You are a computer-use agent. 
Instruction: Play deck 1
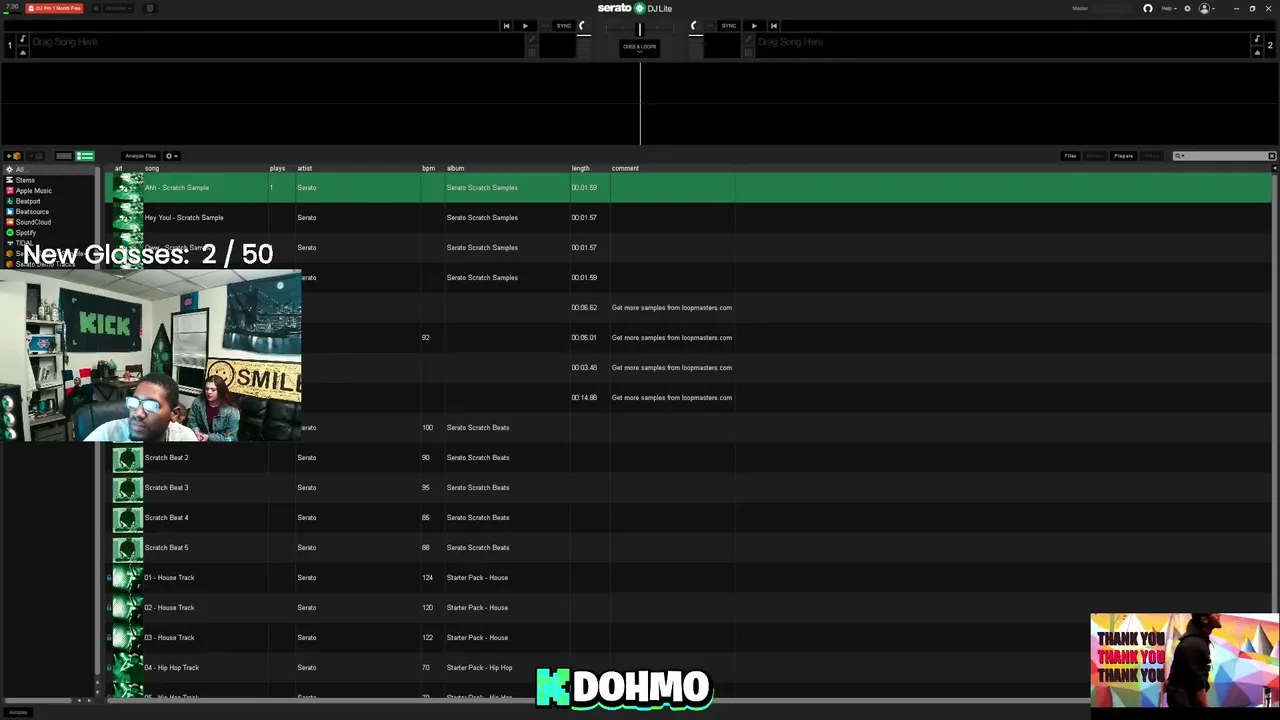pos(525,26)
